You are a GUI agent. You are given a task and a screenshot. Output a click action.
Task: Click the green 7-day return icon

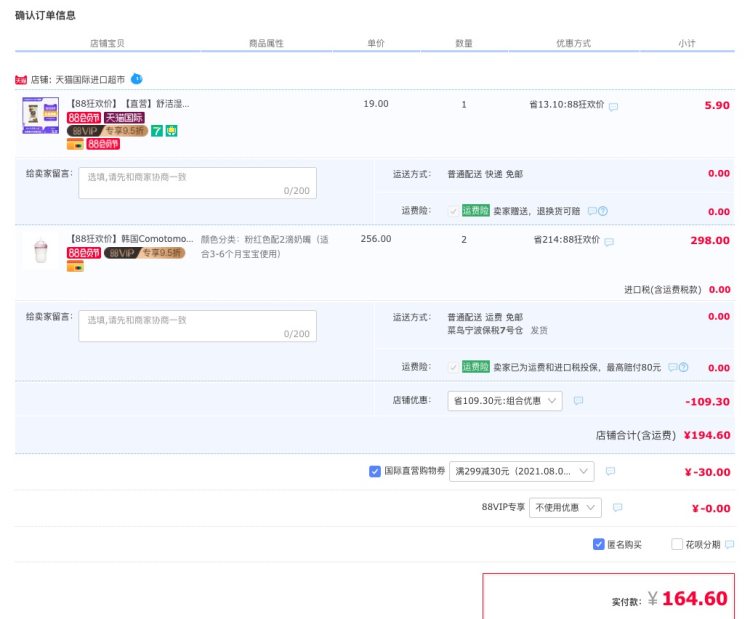click(157, 131)
